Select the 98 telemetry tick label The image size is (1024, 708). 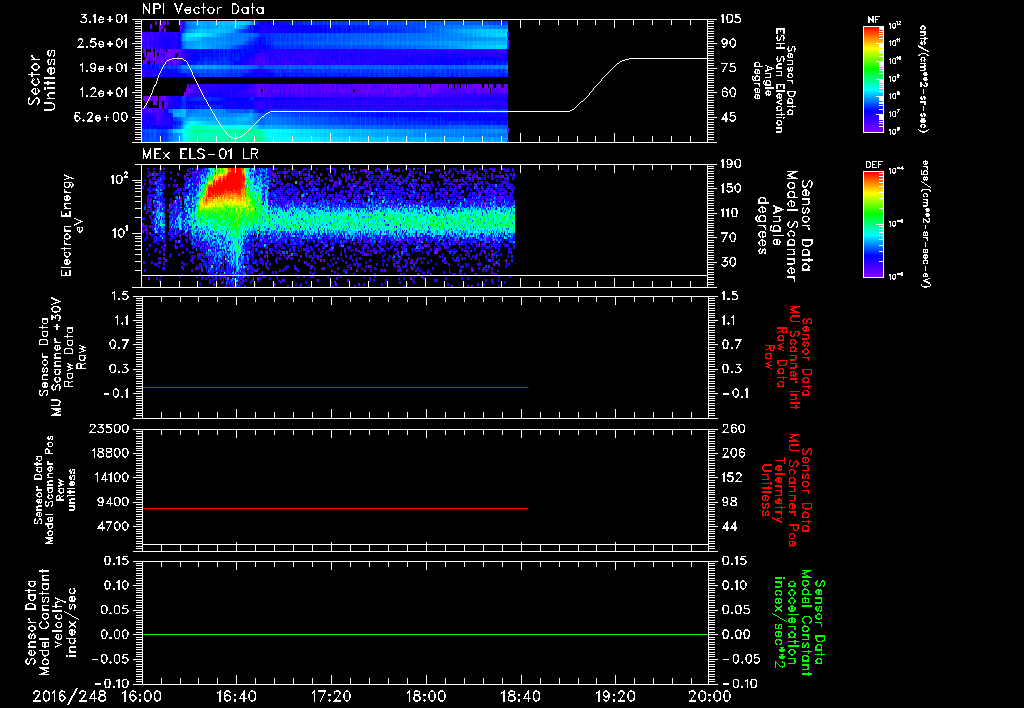coord(728,502)
